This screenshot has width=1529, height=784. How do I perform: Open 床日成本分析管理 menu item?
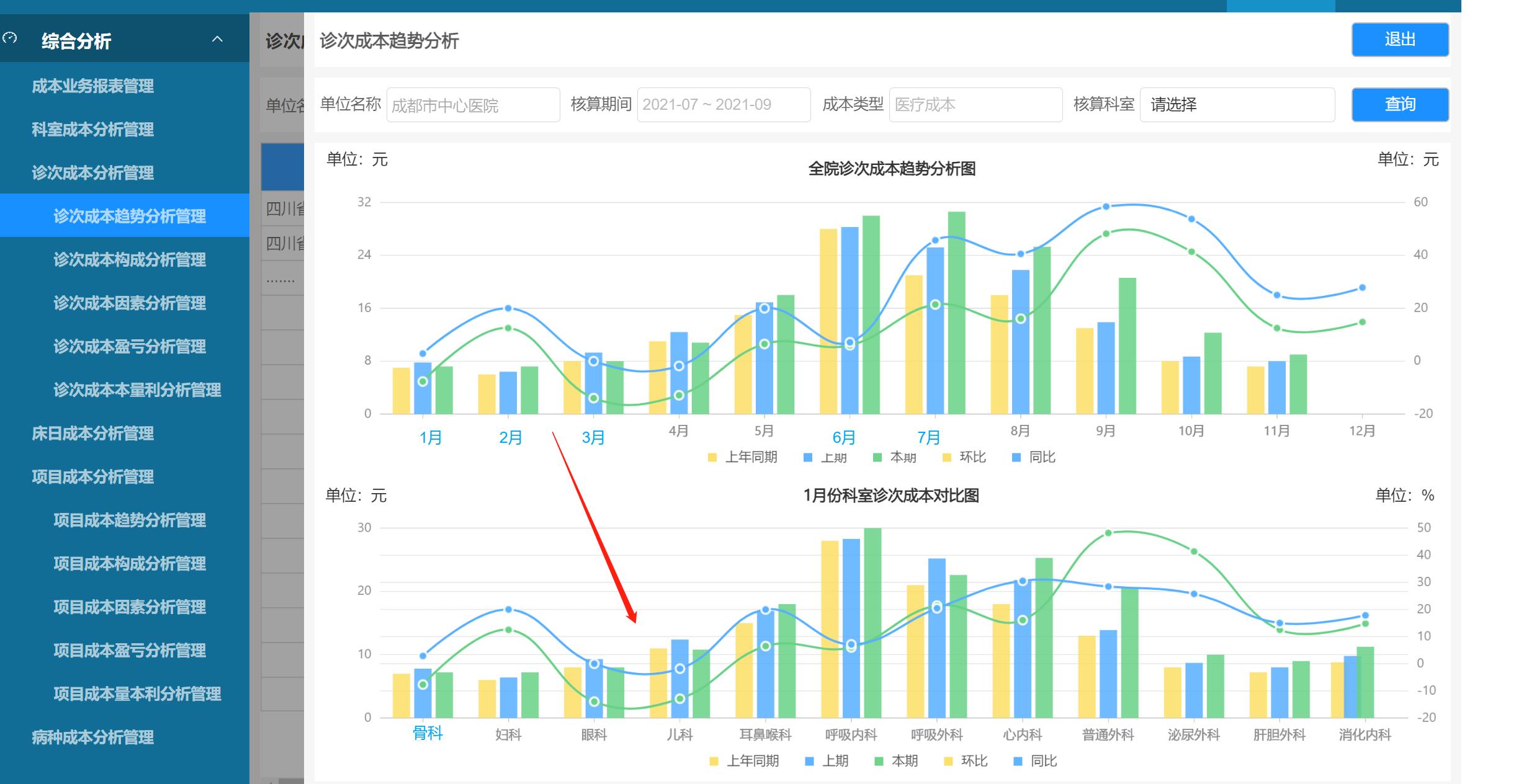(93, 433)
